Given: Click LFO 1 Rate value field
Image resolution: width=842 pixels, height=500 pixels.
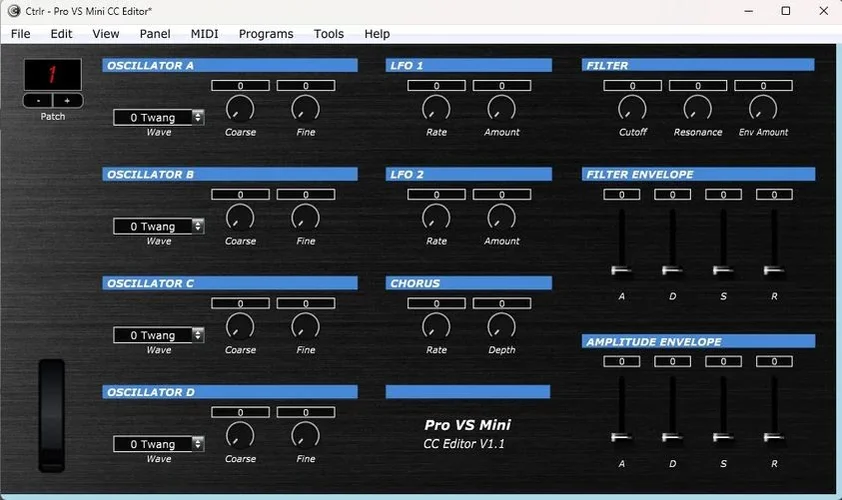Looking at the screenshot, I should pyautogui.click(x=437, y=85).
